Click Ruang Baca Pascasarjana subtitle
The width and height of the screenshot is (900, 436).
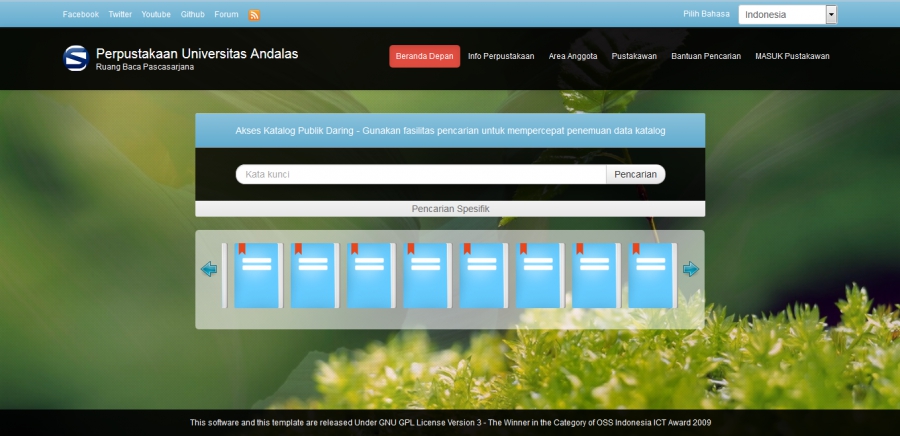click(x=145, y=67)
